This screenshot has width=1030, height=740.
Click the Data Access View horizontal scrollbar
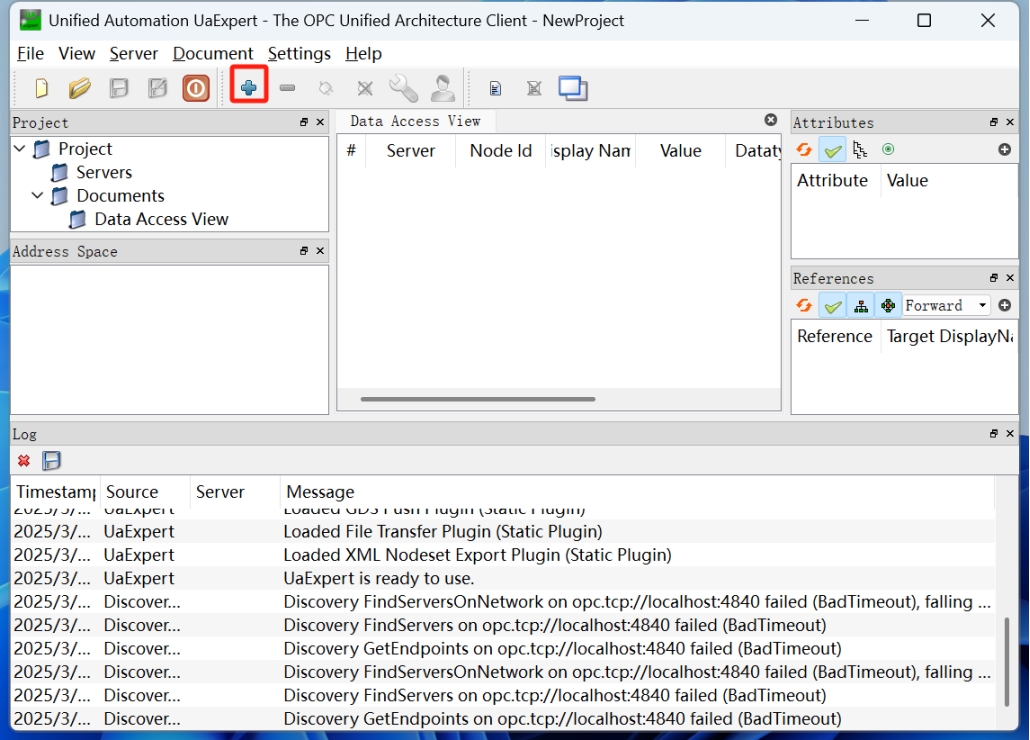(x=478, y=399)
